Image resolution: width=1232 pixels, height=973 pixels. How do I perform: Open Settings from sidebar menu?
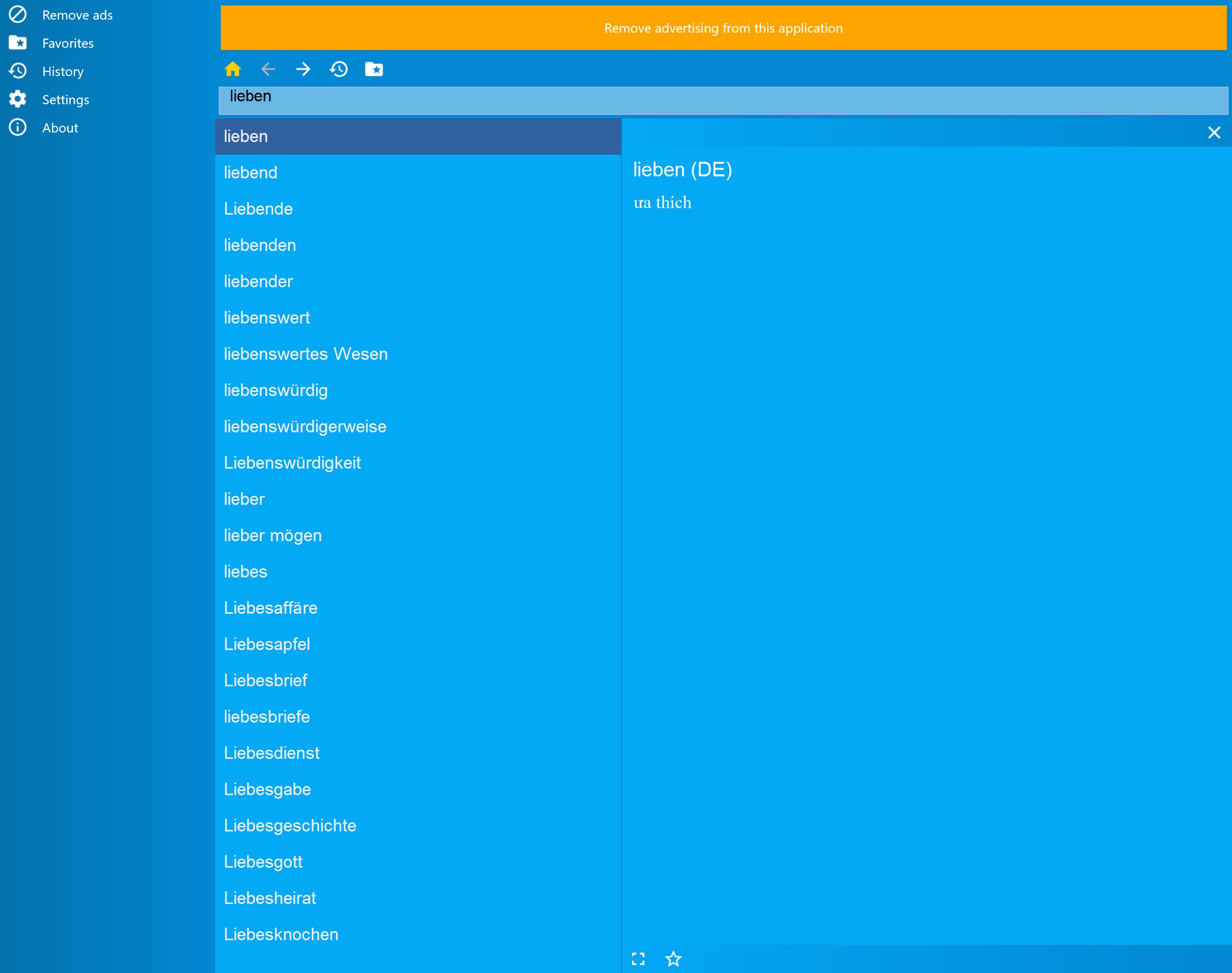point(65,100)
